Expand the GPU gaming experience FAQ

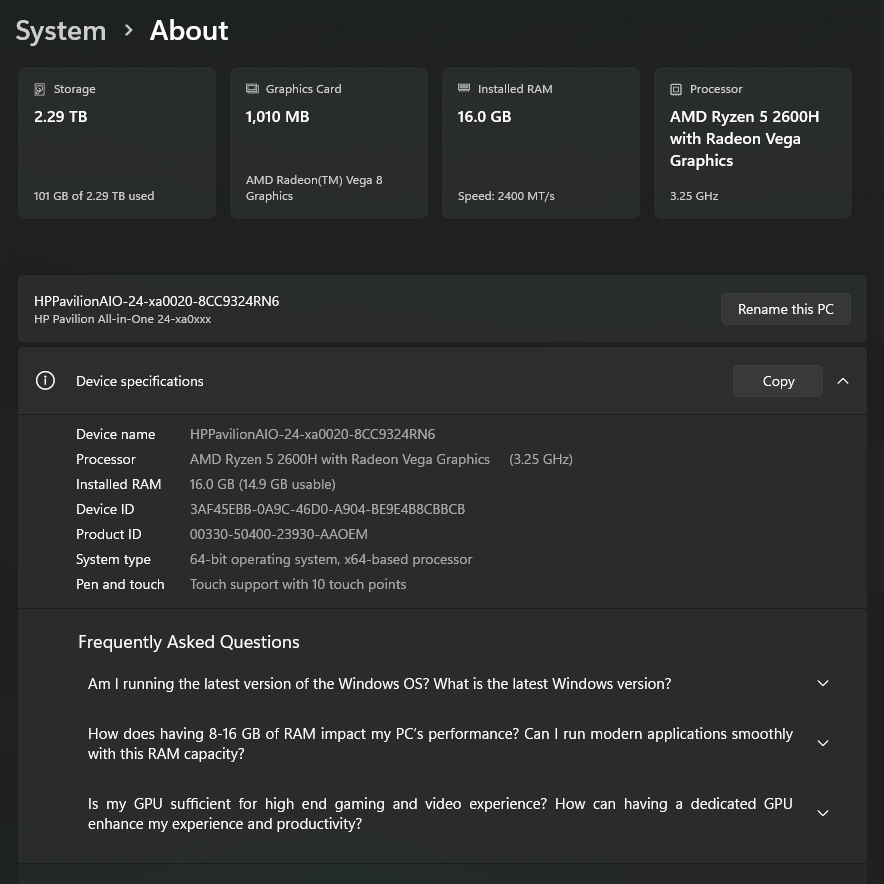tap(823, 813)
